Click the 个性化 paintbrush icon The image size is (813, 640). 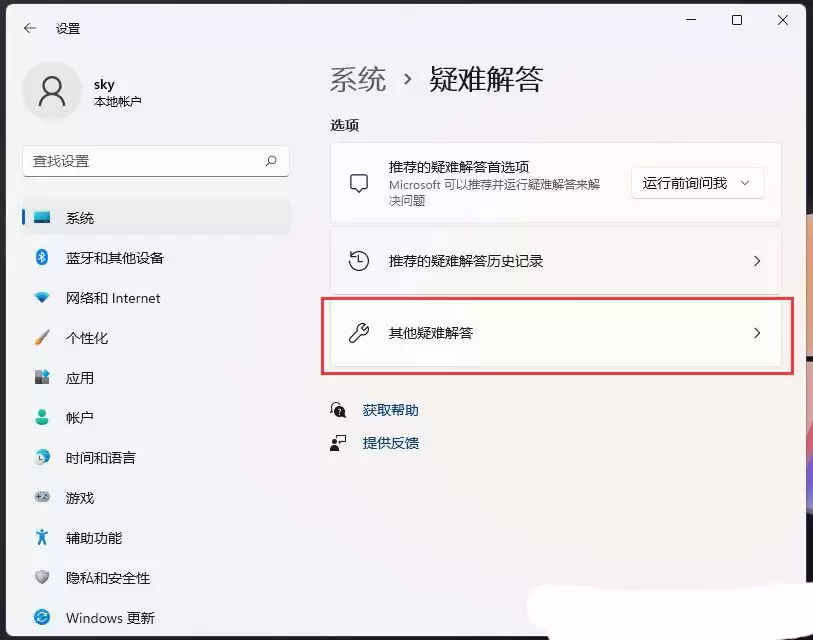(x=42, y=337)
